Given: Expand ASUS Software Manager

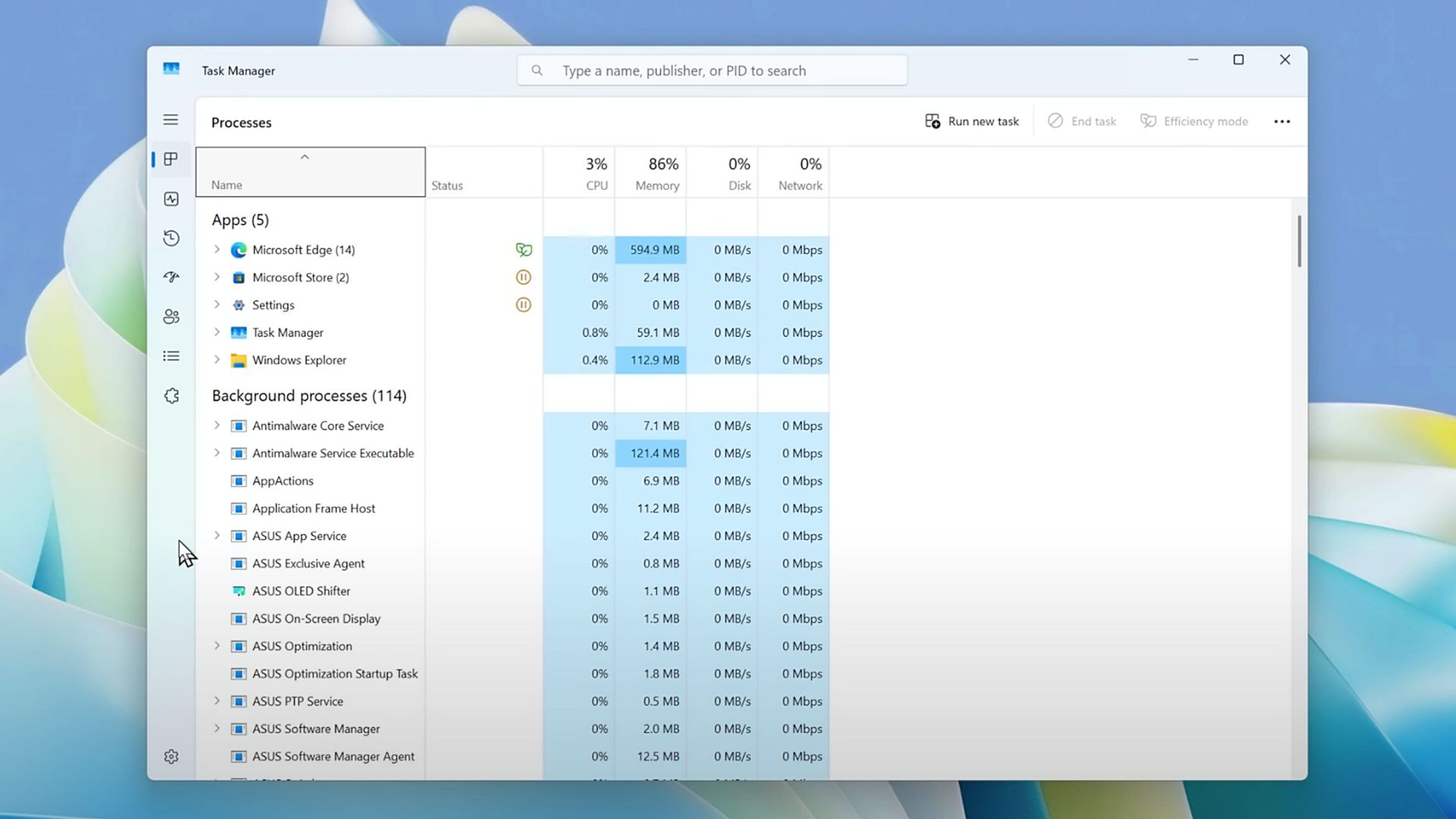Looking at the screenshot, I should point(217,729).
